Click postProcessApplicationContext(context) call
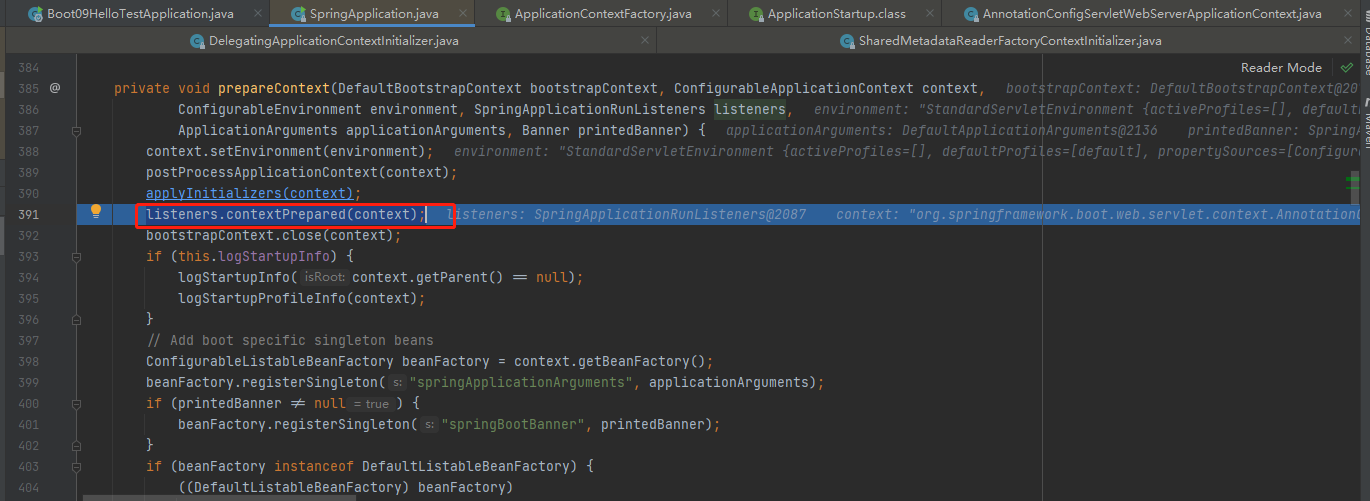 pos(301,172)
